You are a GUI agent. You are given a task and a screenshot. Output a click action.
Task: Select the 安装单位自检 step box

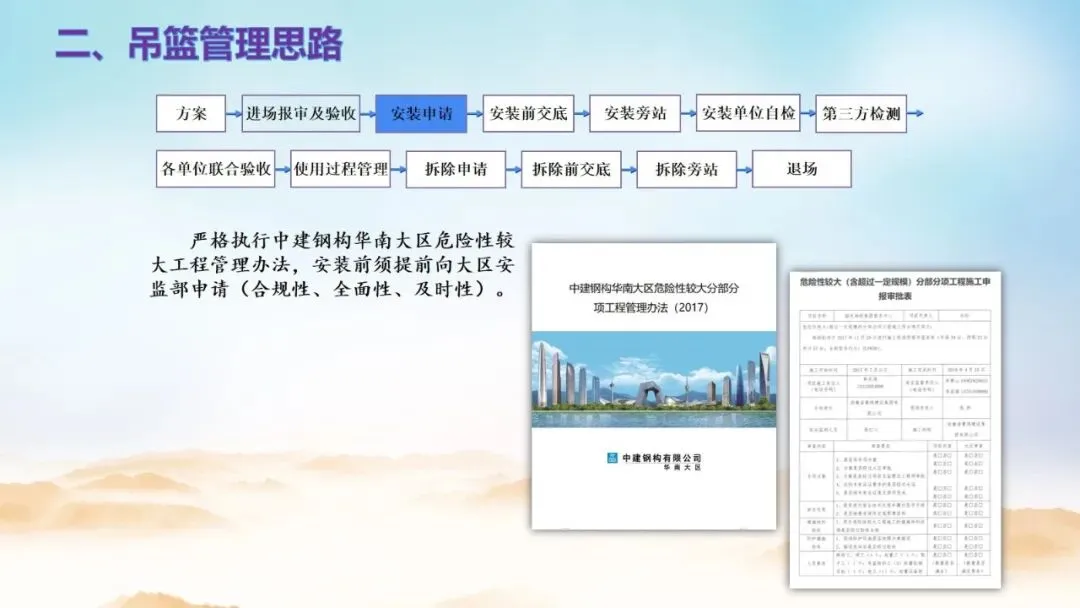[x=748, y=113]
